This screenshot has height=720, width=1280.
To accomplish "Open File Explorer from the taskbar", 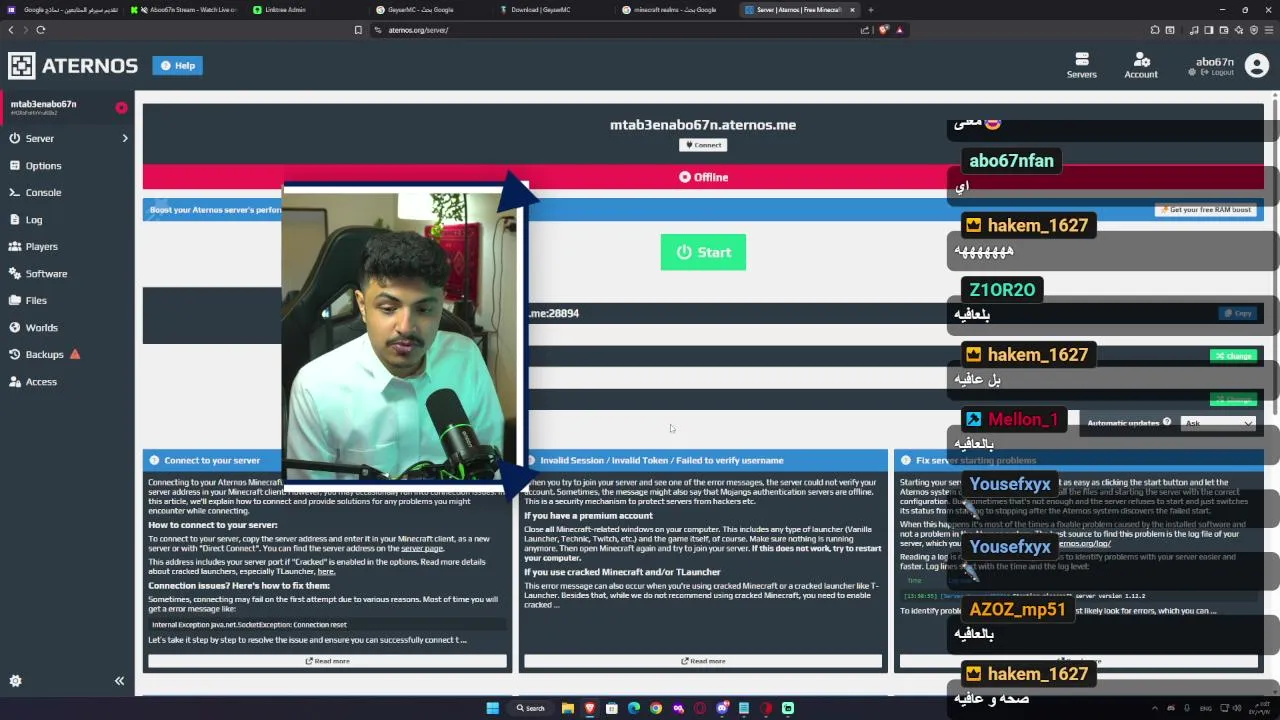I will (x=567, y=708).
